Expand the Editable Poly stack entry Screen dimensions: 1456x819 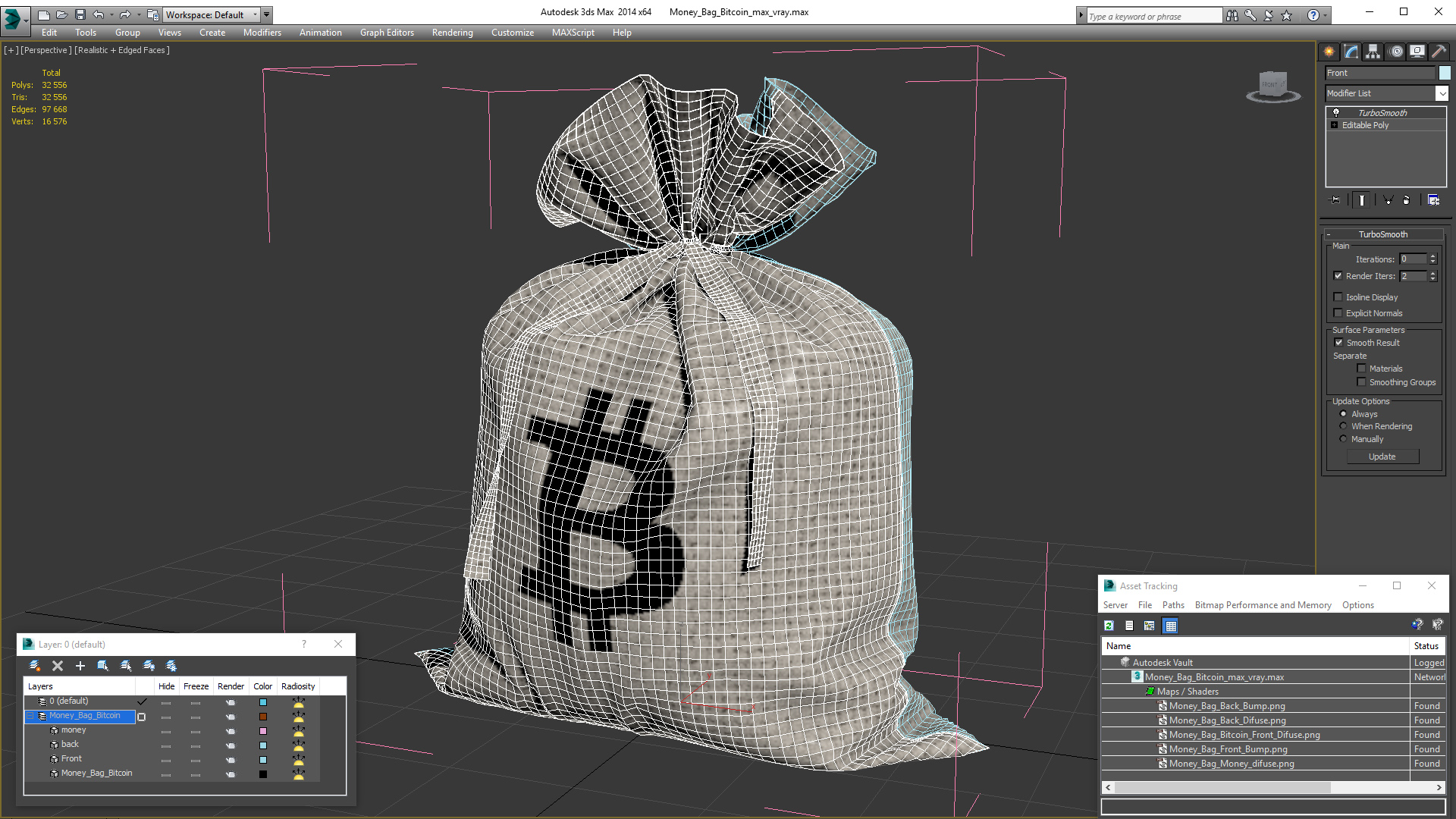(1334, 125)
